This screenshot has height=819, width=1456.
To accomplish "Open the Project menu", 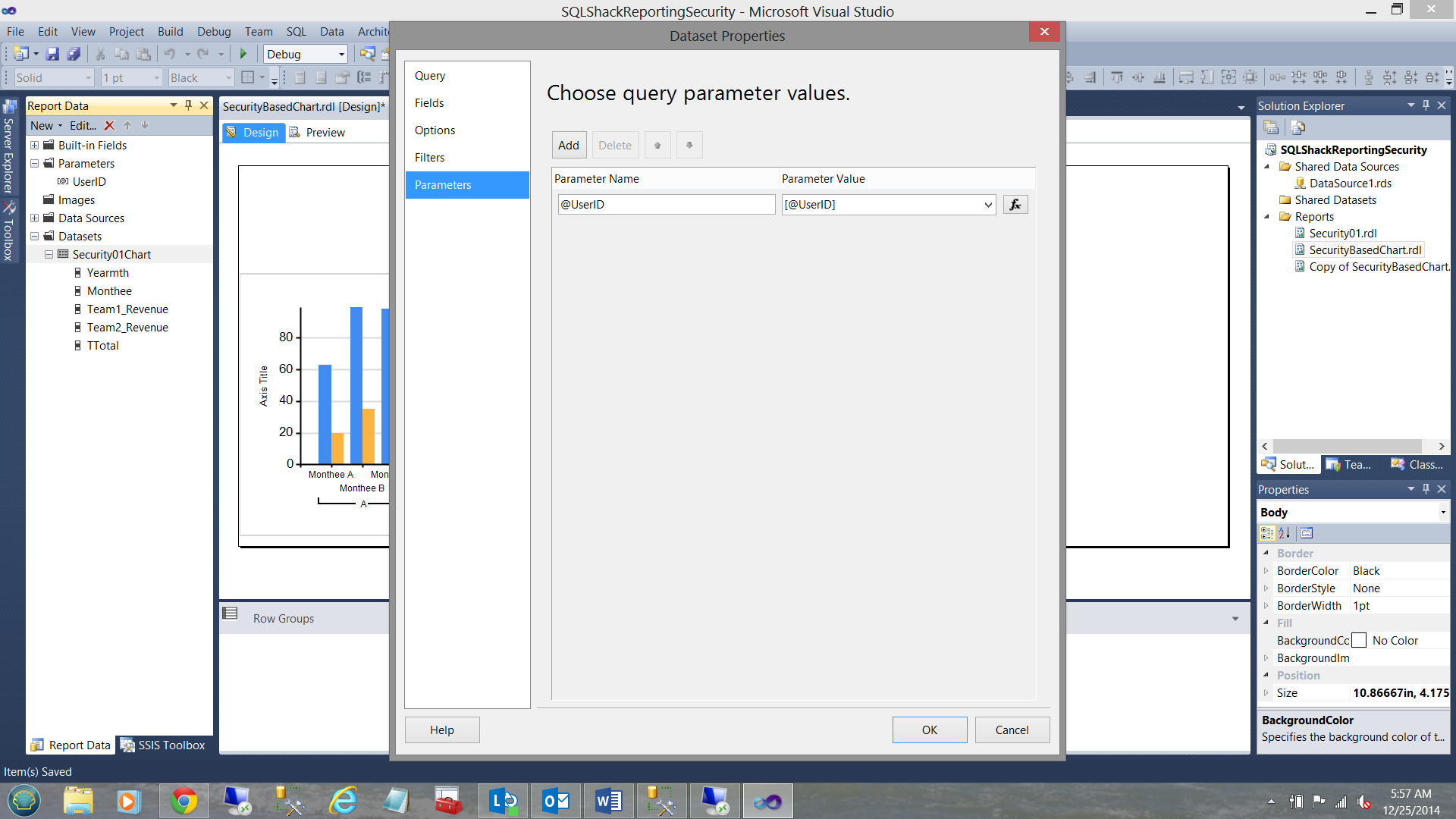I will [x=126, y=32].
